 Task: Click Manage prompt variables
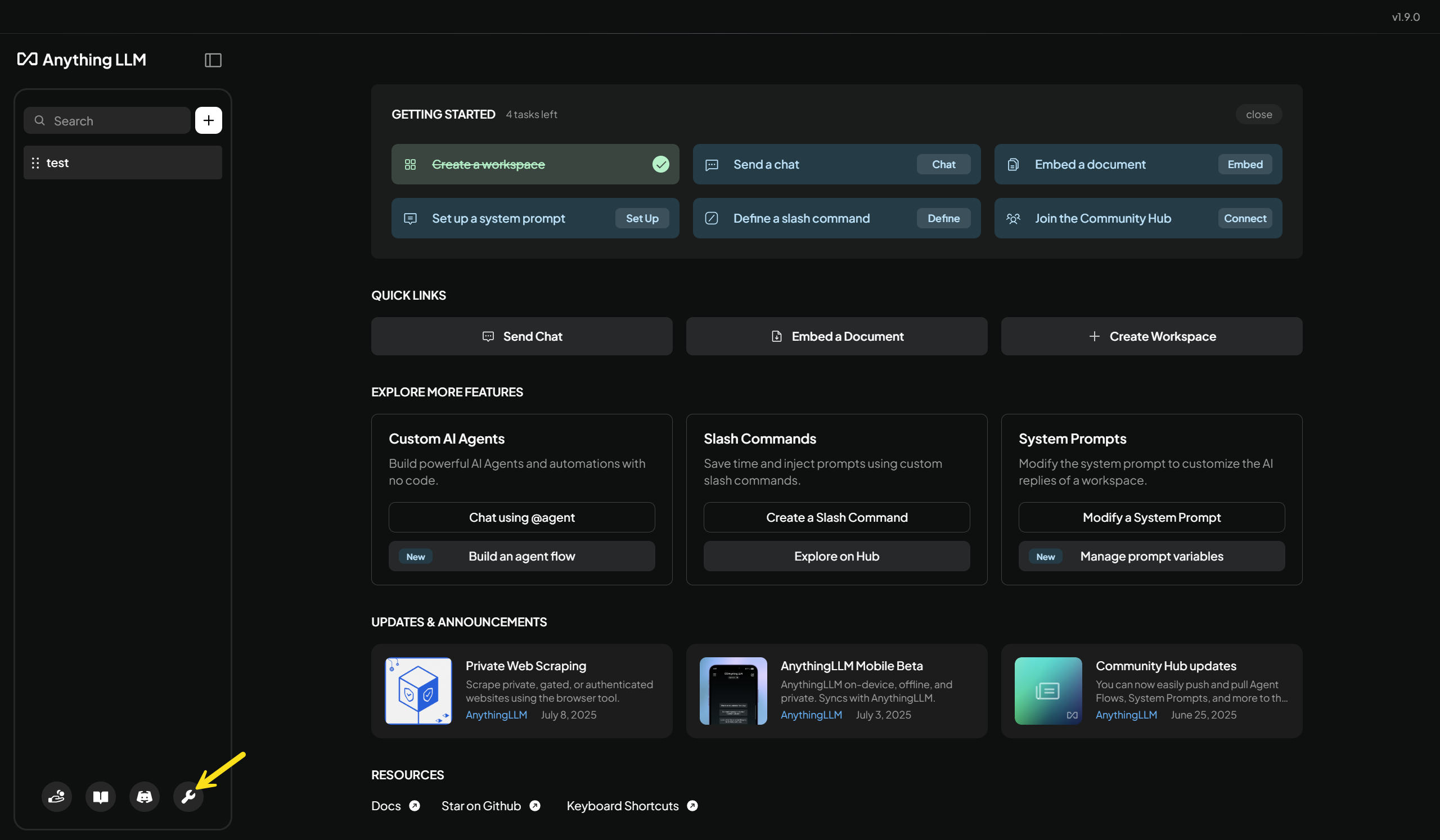(x=1151, y=556)
